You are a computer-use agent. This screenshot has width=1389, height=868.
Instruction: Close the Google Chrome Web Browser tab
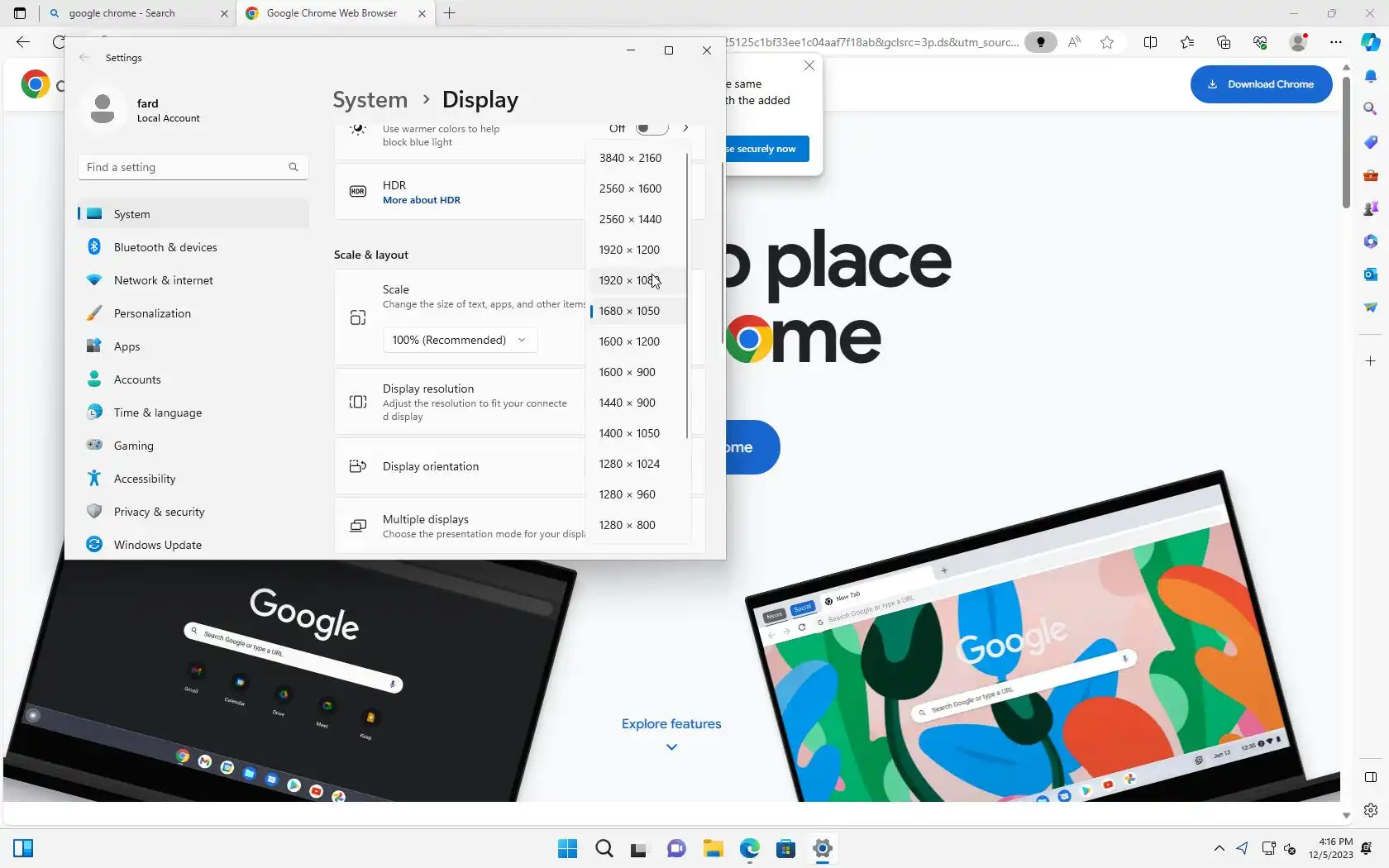click(x=422, y=13)
